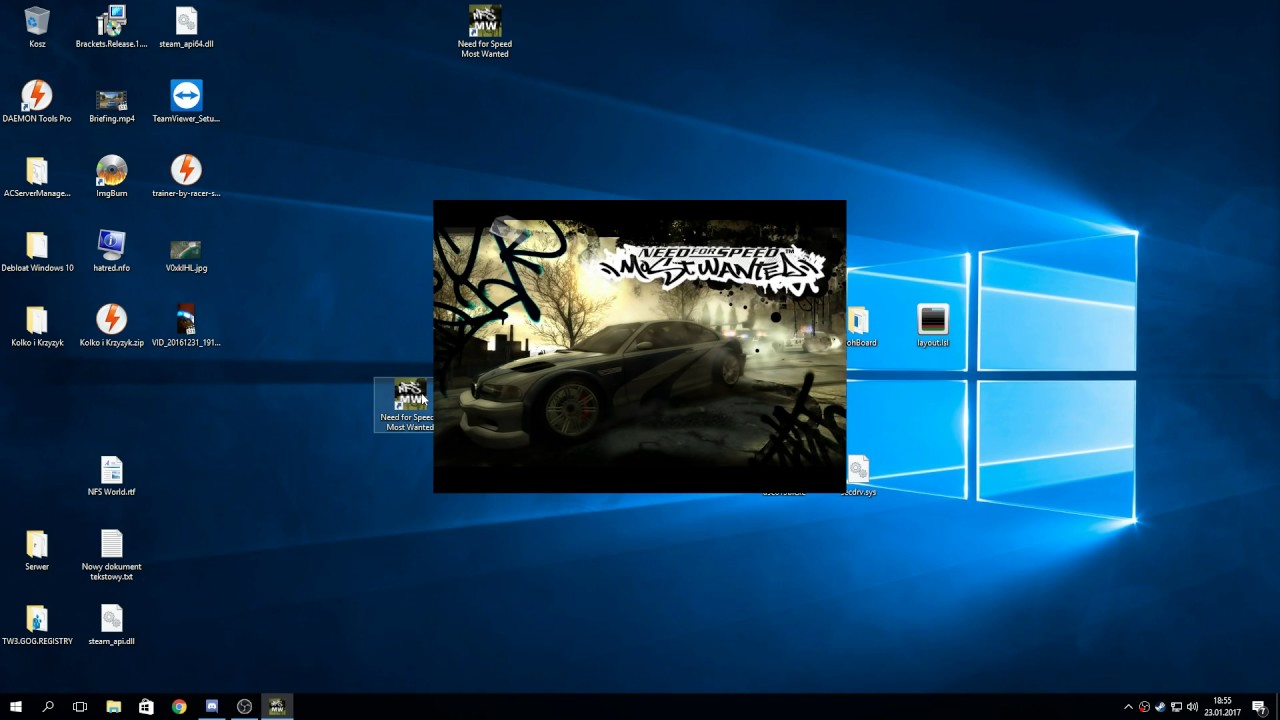Screen dimensions: 1280x720
Task: Launch Google Chrome from the taskbar
Action: [x=179, y=707]
